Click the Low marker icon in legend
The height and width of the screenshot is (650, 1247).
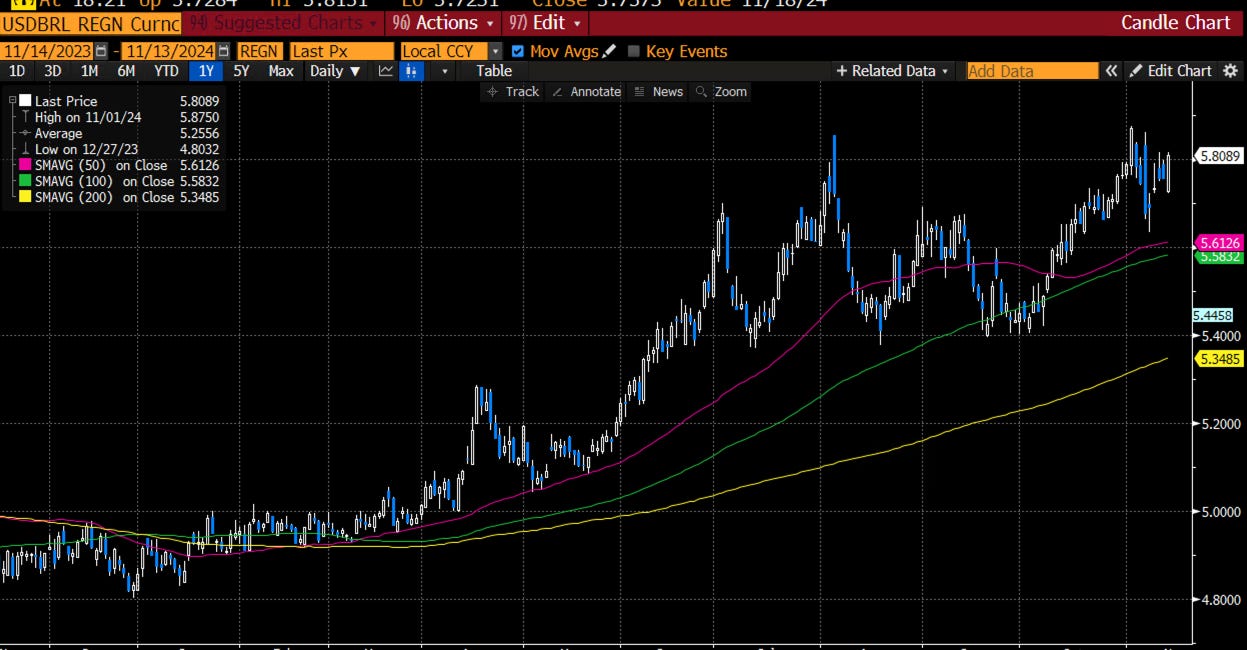point(25,149)
